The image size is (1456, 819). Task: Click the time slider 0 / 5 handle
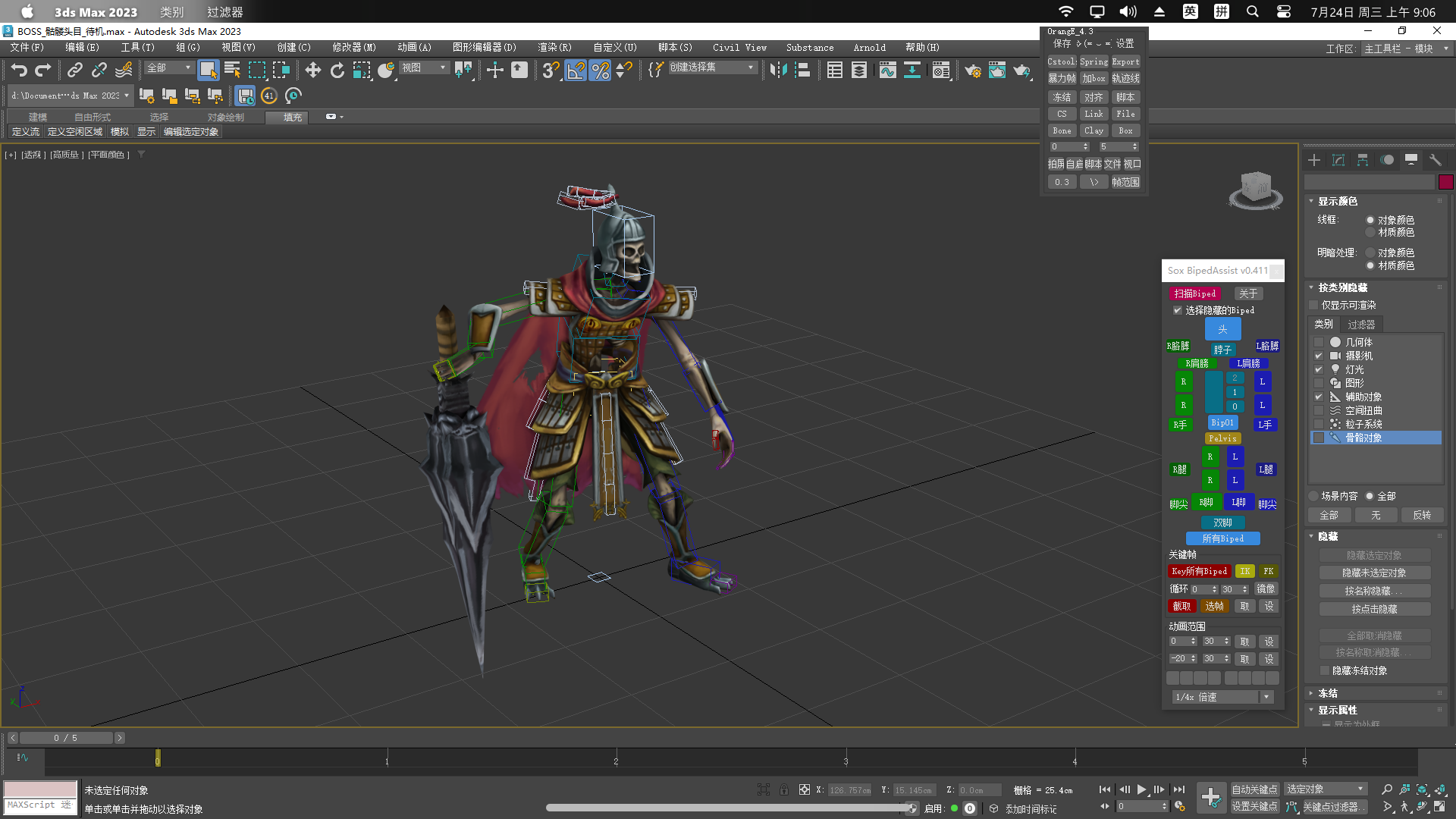point(66,738)
